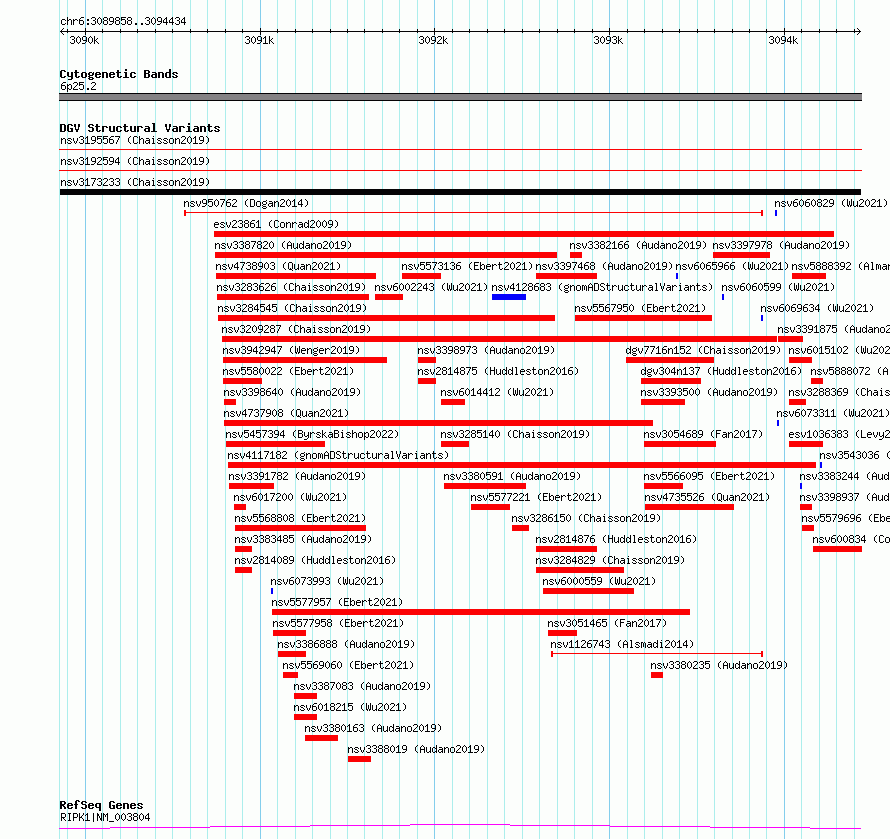Click the nsv5573136 (Ebert2021) label
890x839 pixels.
click(x=467, y=266)
